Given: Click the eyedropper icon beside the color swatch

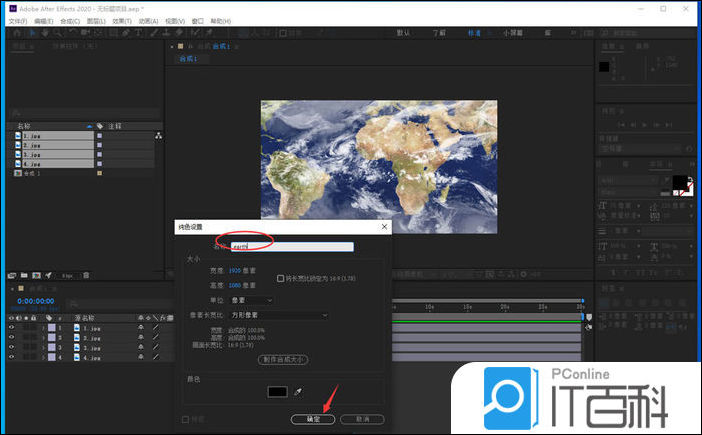Looking at the screenshot, I should [x=297, y=393].
